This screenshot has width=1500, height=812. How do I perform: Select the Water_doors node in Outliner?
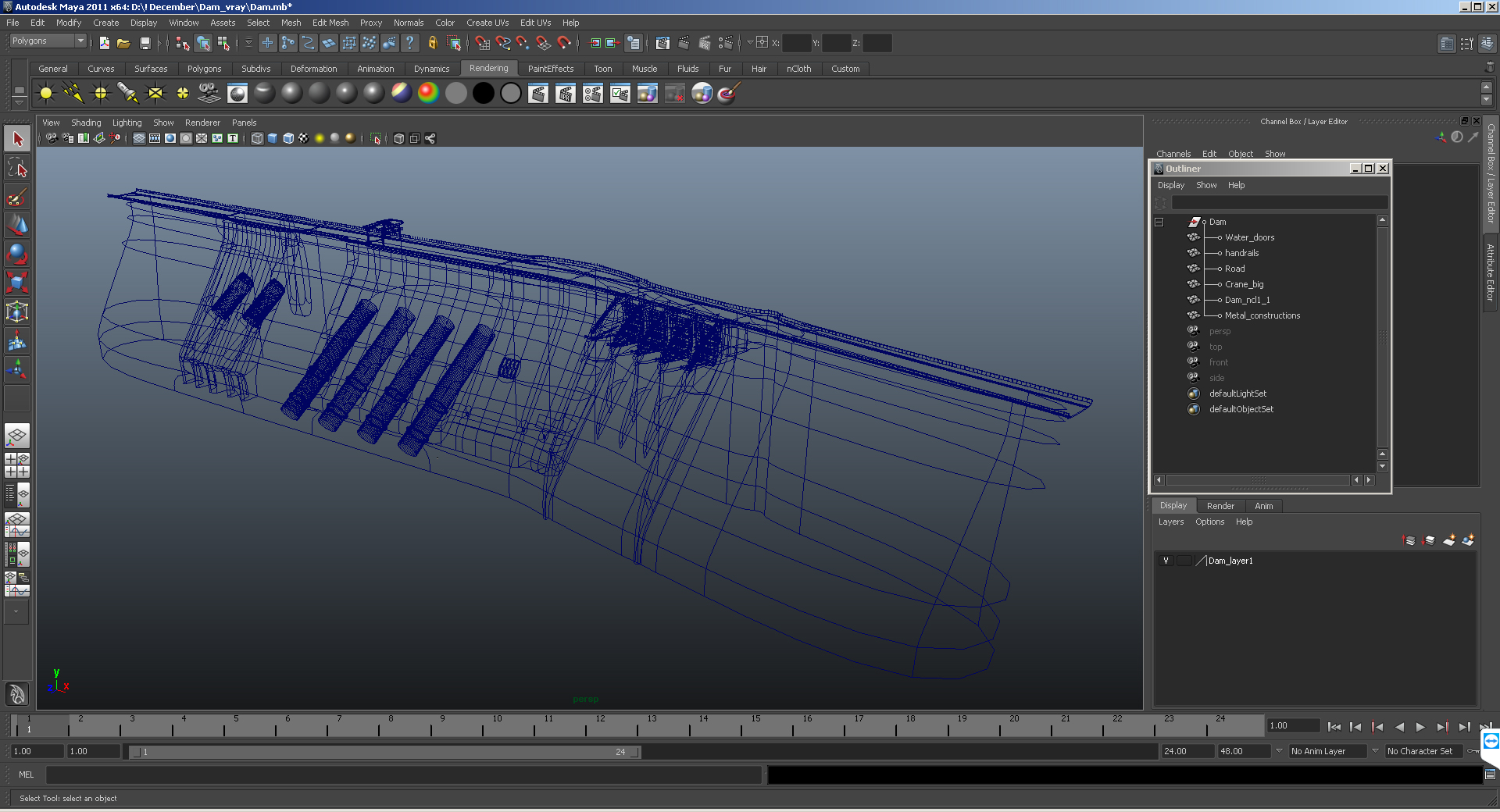1249,237
